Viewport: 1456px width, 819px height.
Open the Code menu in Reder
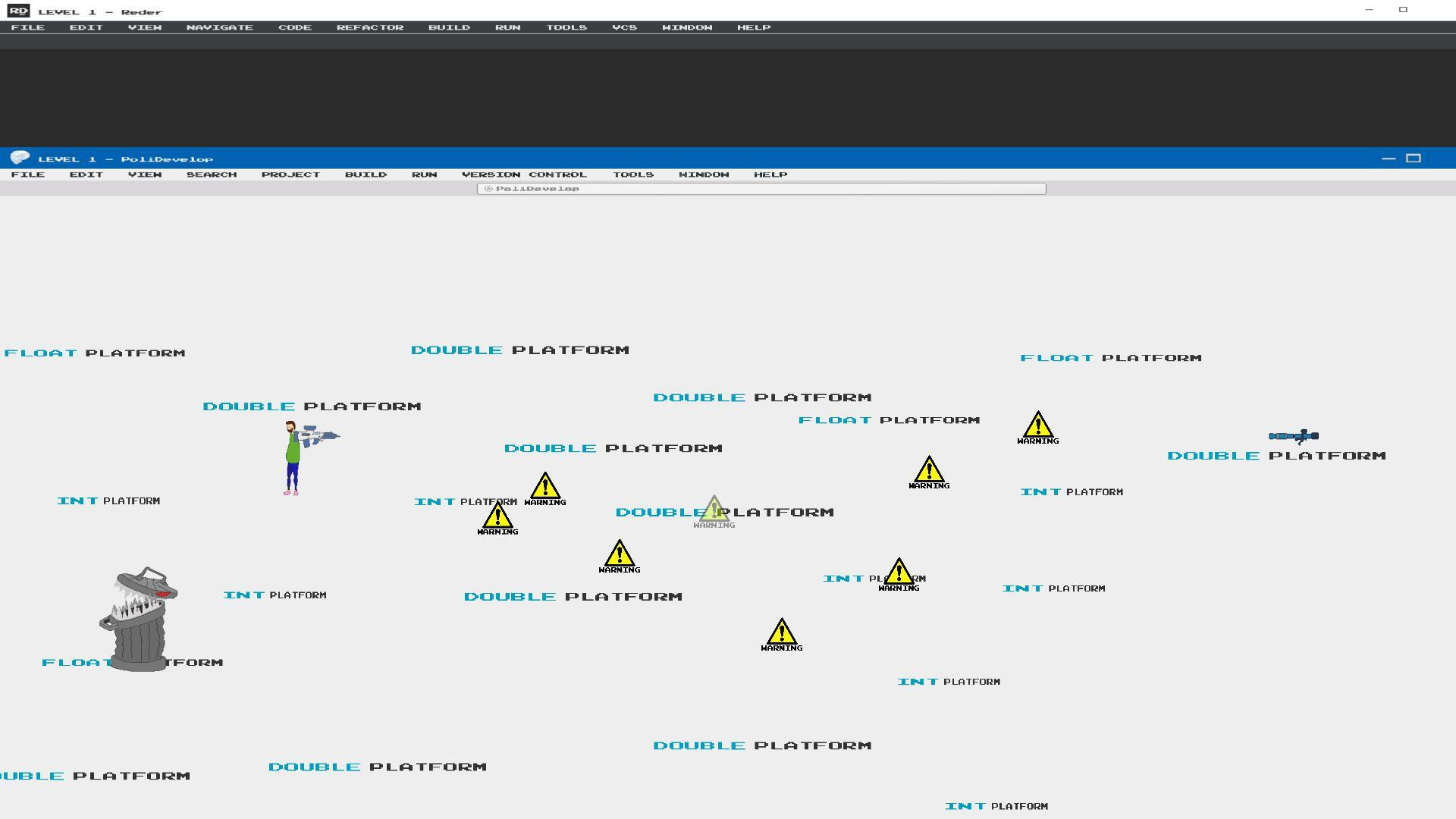(x=294, y=27)
